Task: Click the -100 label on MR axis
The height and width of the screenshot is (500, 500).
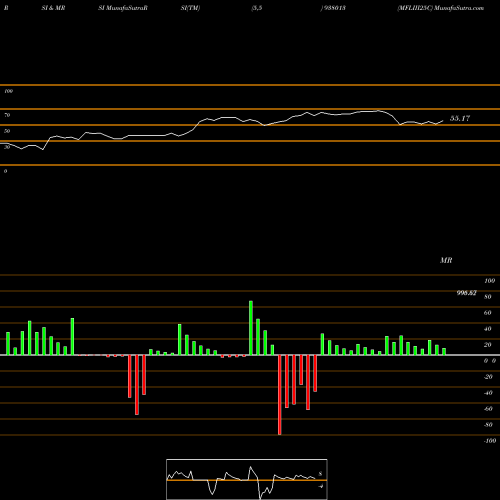Action: [x=490, y=441]
